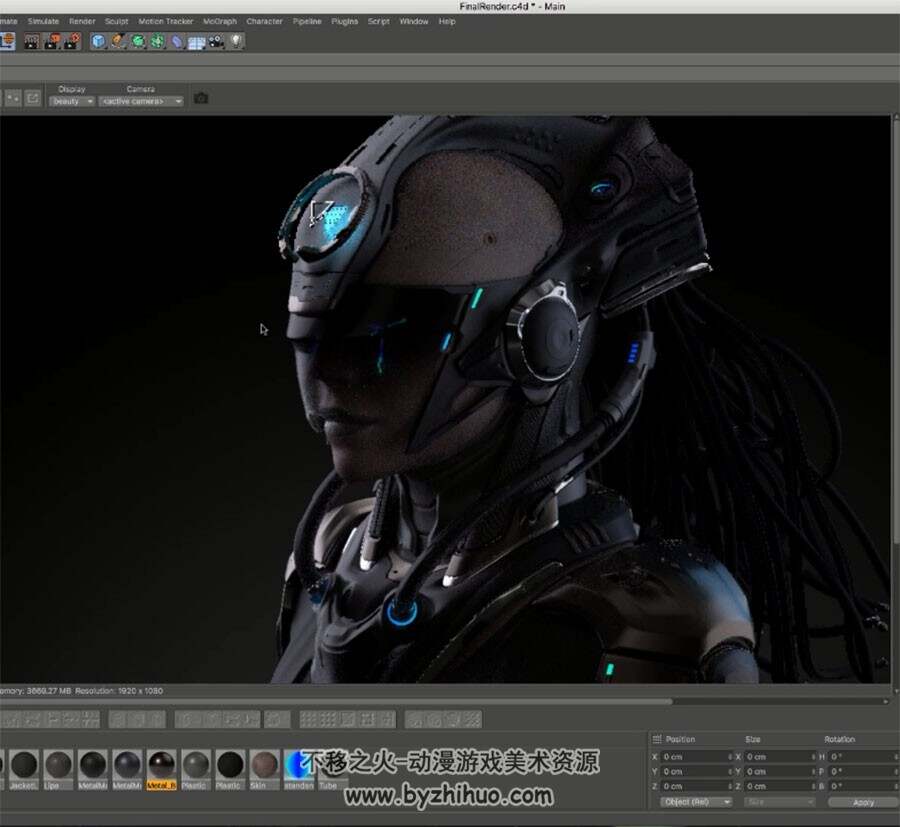Open the Character menu

tap(264, 21)
